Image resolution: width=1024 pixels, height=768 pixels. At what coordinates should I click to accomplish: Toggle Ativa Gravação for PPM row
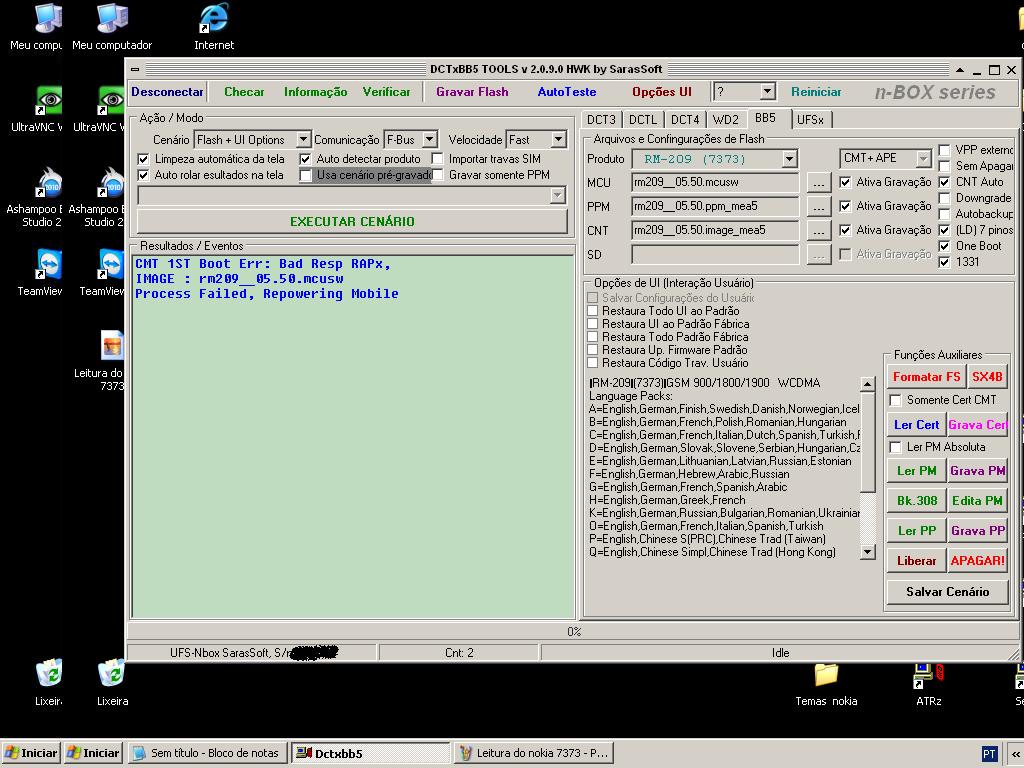[846, 206]
